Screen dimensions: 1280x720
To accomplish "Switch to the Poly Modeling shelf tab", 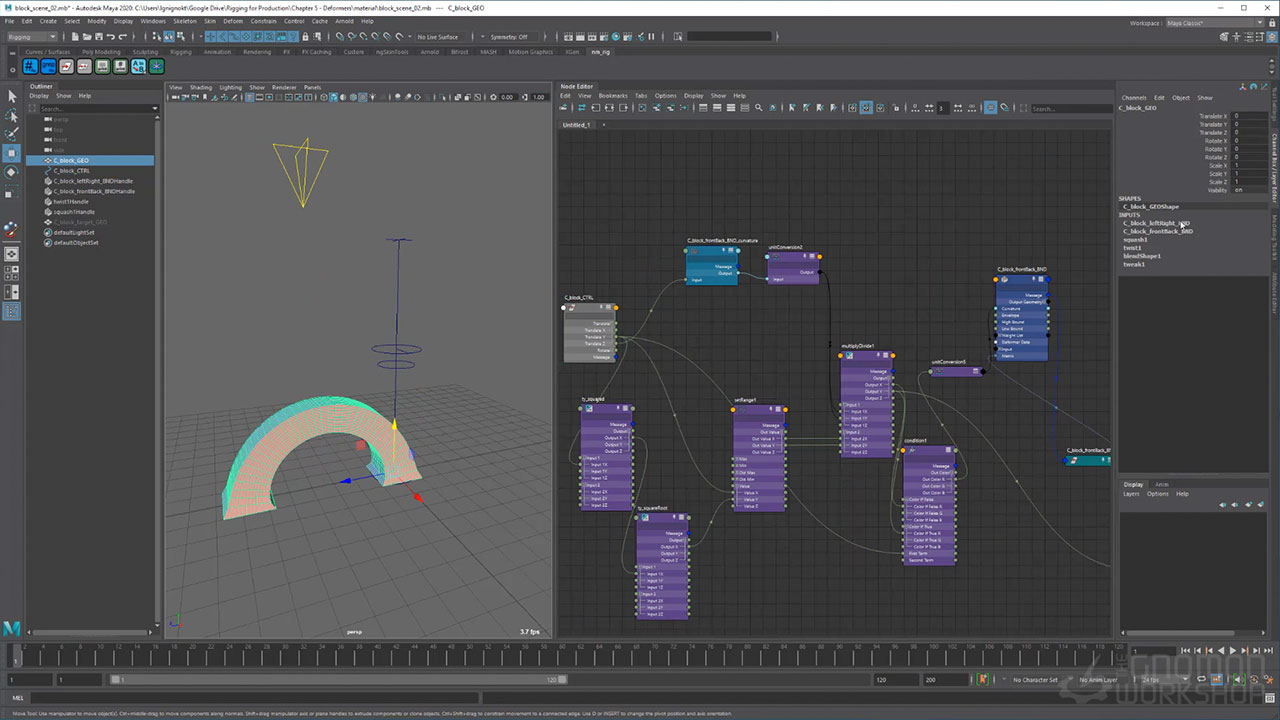I will coord(100,52).
